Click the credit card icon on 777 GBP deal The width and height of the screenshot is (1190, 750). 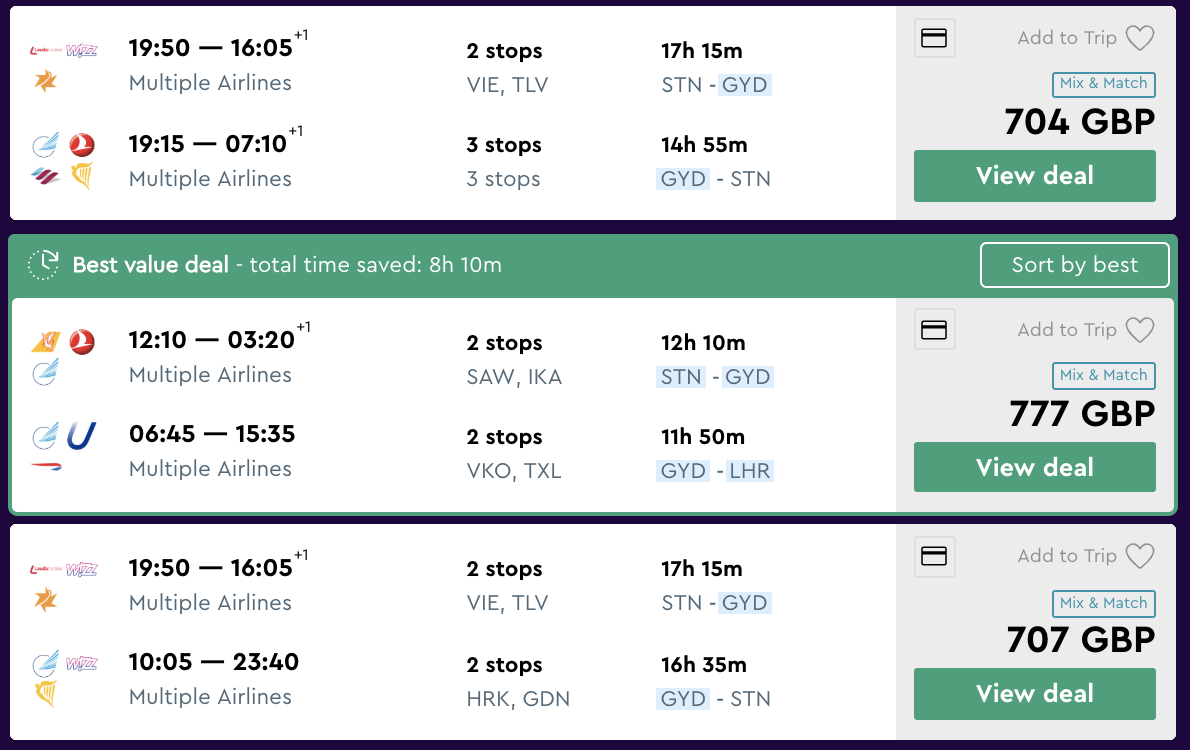pyautogui.click(x=934, y=330)
